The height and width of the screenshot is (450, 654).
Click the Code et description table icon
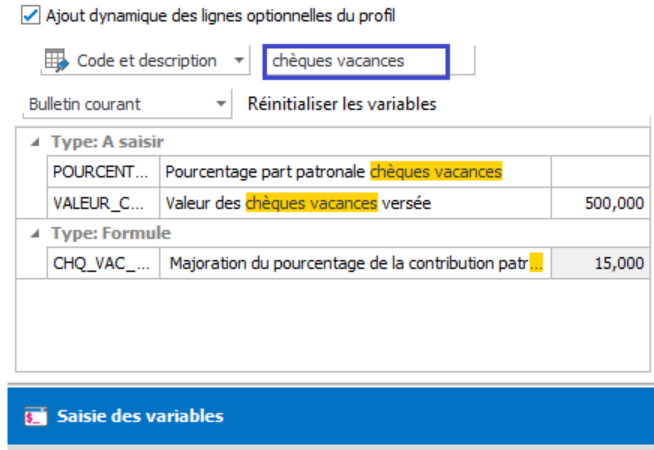56,60
